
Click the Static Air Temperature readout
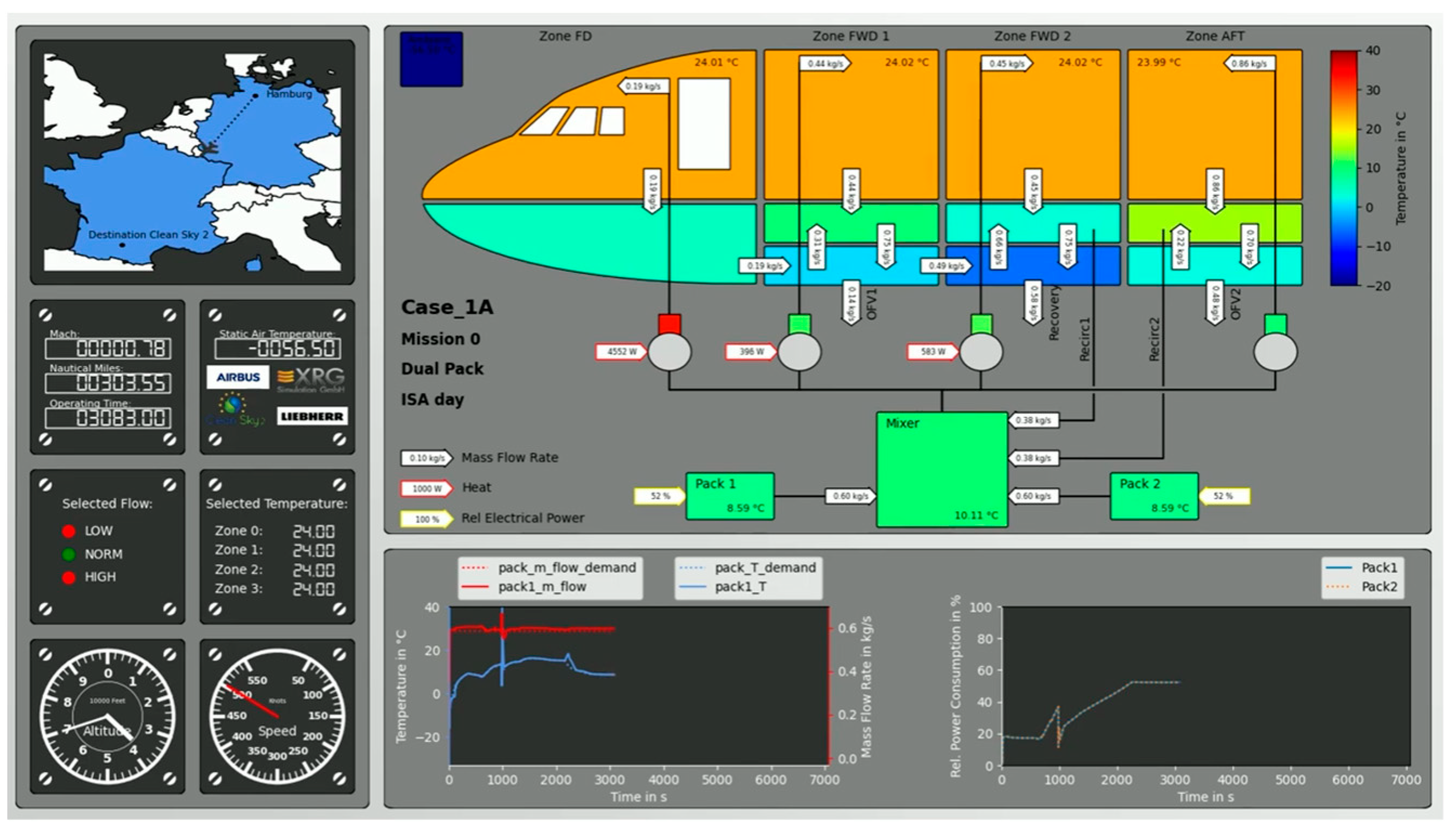coord(277,348)
